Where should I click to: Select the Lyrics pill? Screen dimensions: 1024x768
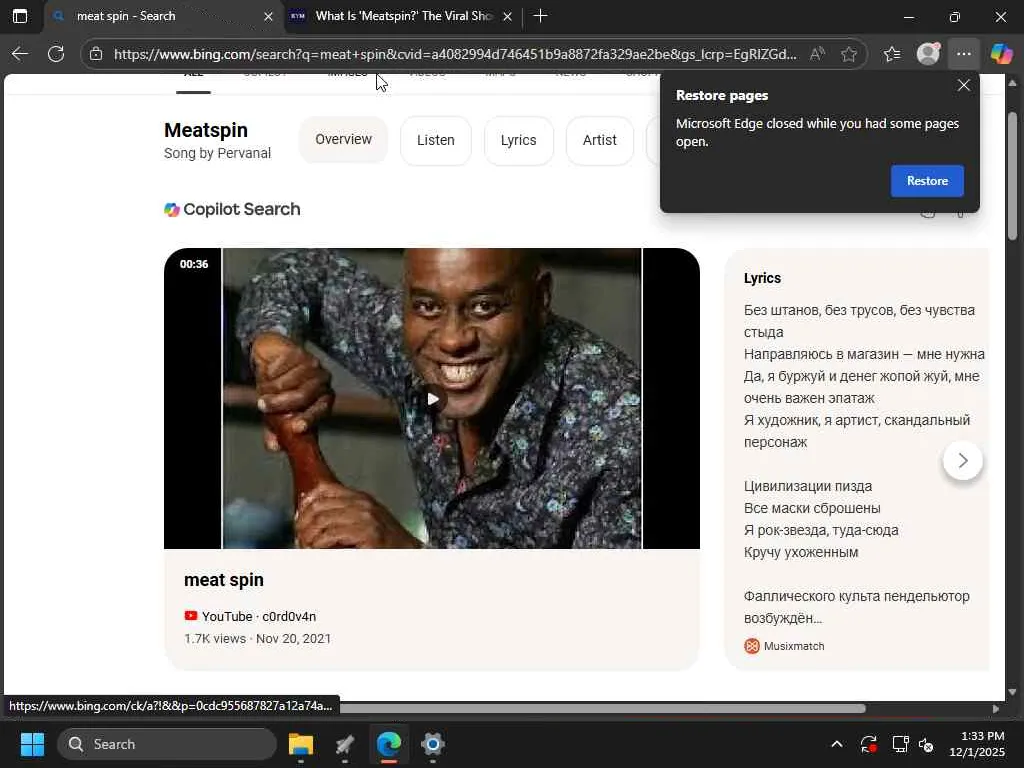(519, 140)
